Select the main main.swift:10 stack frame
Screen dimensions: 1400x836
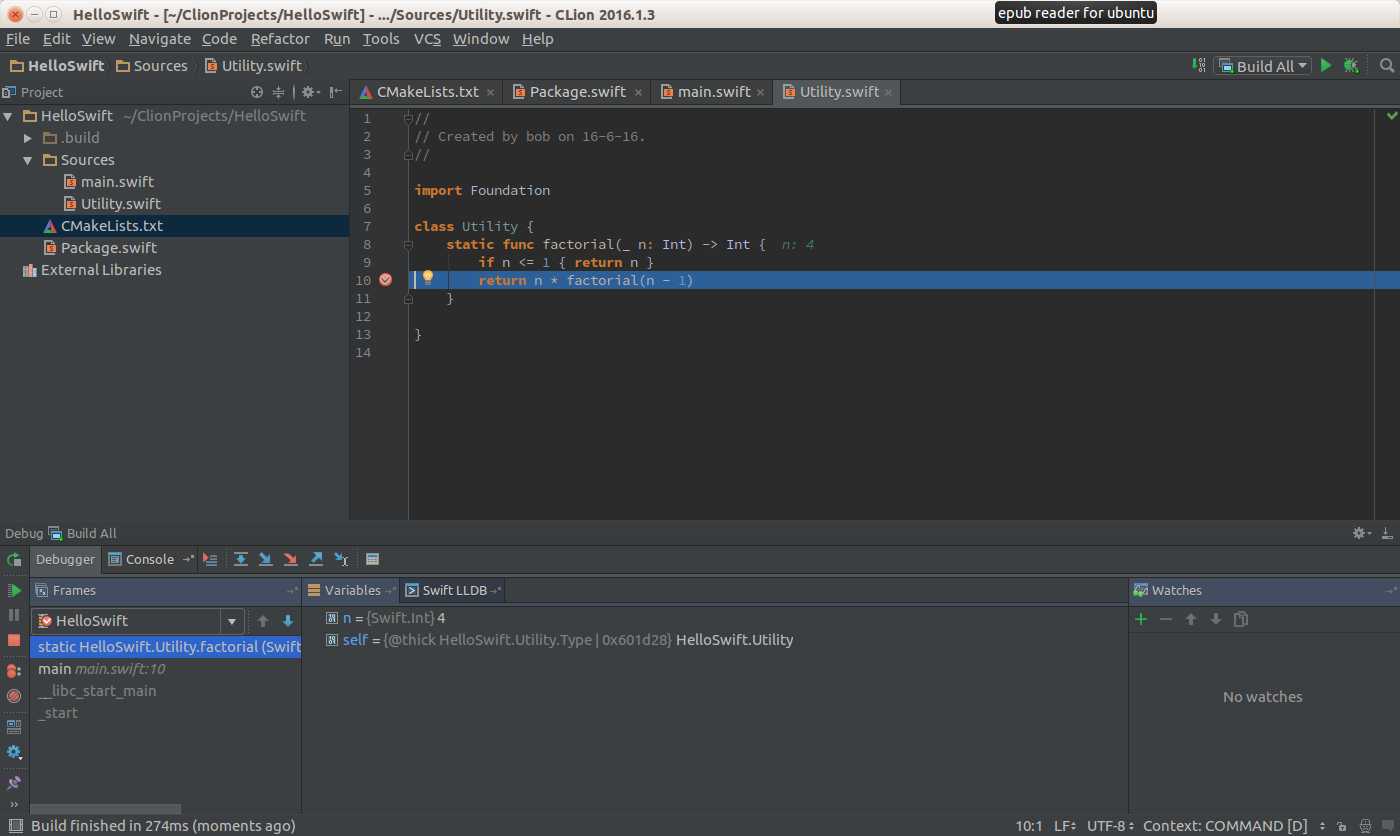click(x=166, y=669)
